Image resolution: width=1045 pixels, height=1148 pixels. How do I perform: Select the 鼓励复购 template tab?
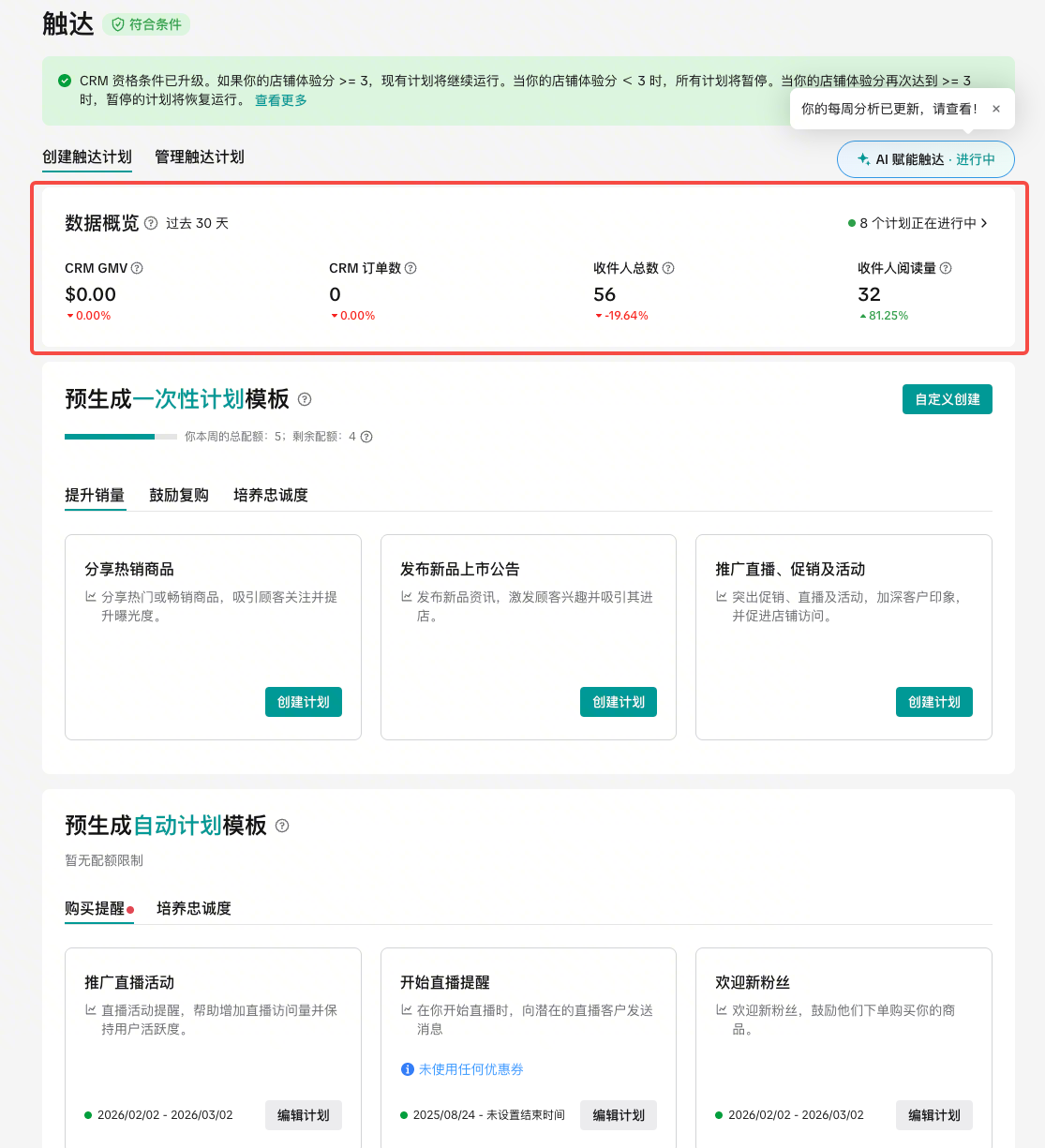(x=179, y=495)
